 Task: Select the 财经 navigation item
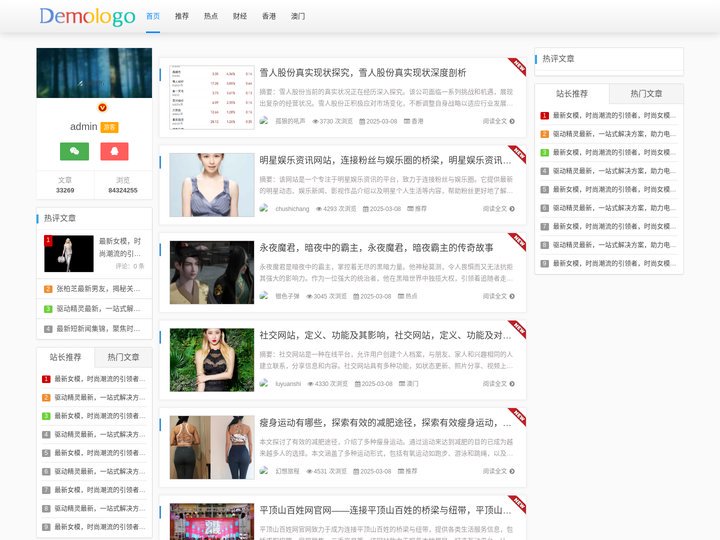click(240, 16)
